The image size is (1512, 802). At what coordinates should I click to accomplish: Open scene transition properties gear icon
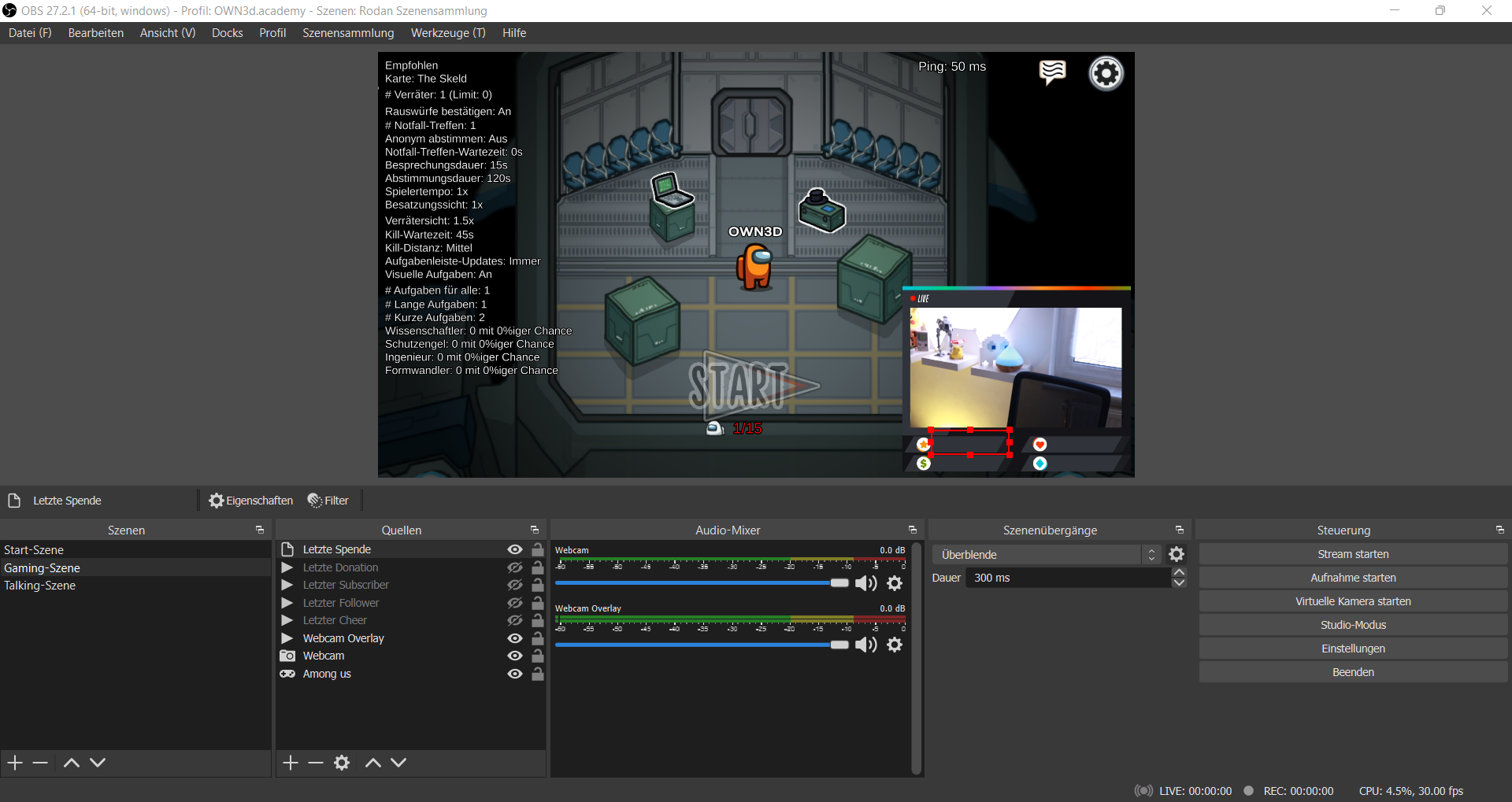1177,554
